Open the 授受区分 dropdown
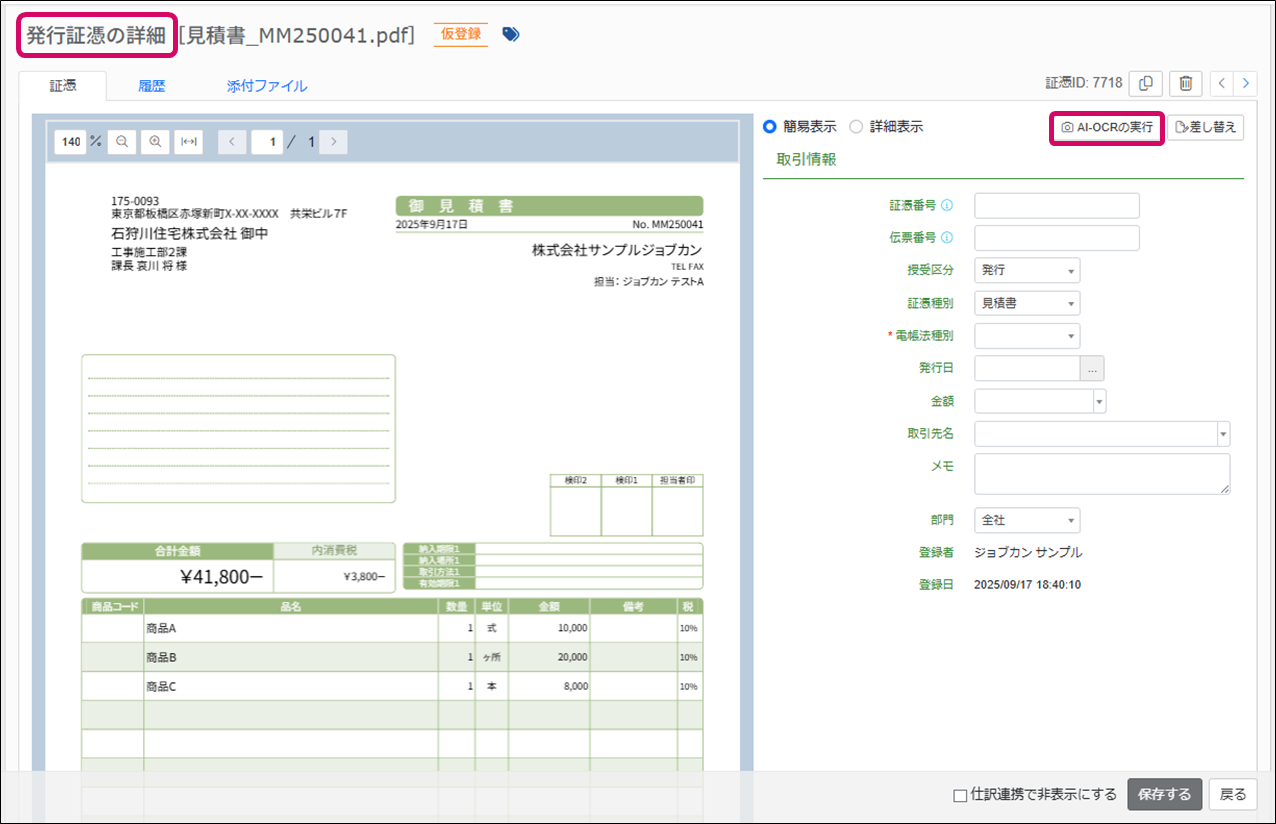The image size is (1276, 824). (1026, 270)
